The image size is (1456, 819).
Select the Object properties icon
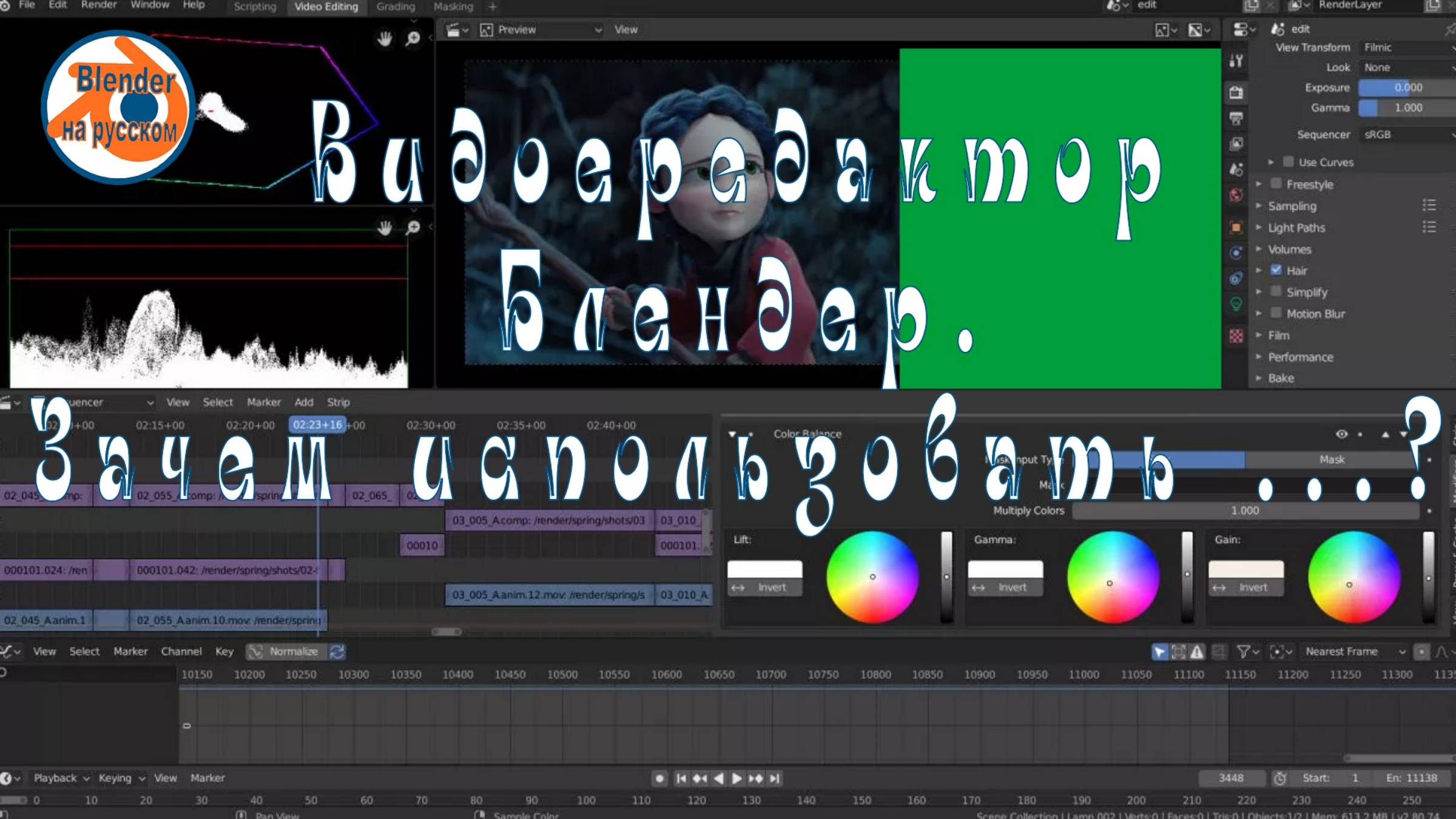click(x=1236, y=226)
